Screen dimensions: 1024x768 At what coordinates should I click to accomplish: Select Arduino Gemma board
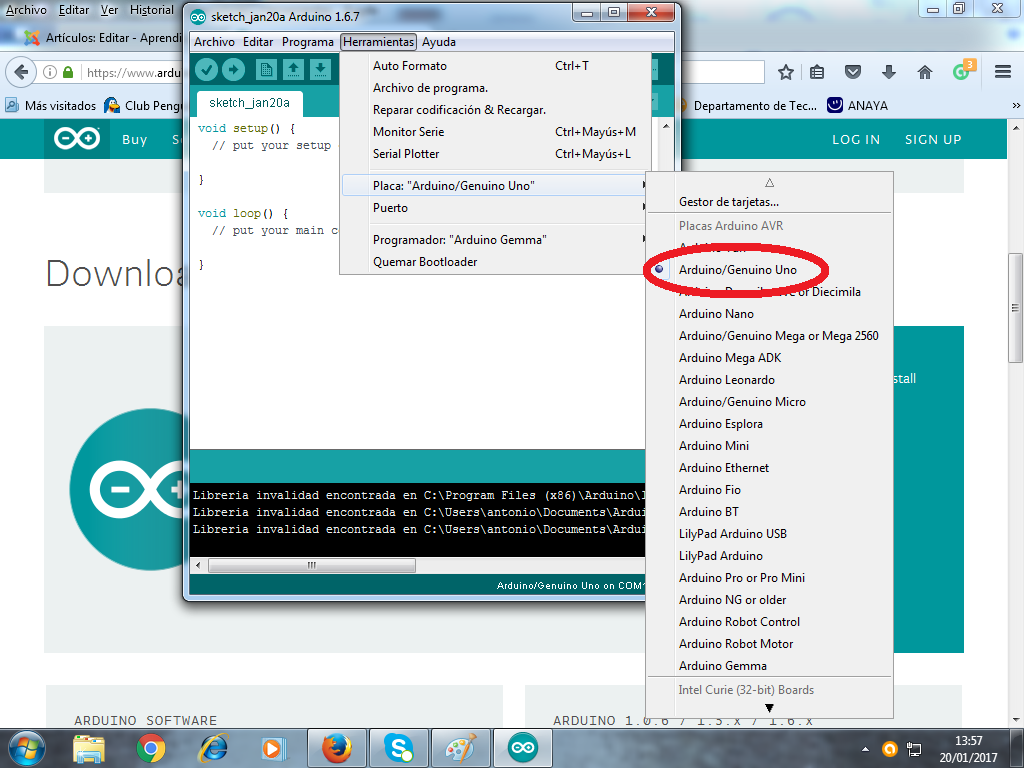pyautogui.click(x=769, y=665)
